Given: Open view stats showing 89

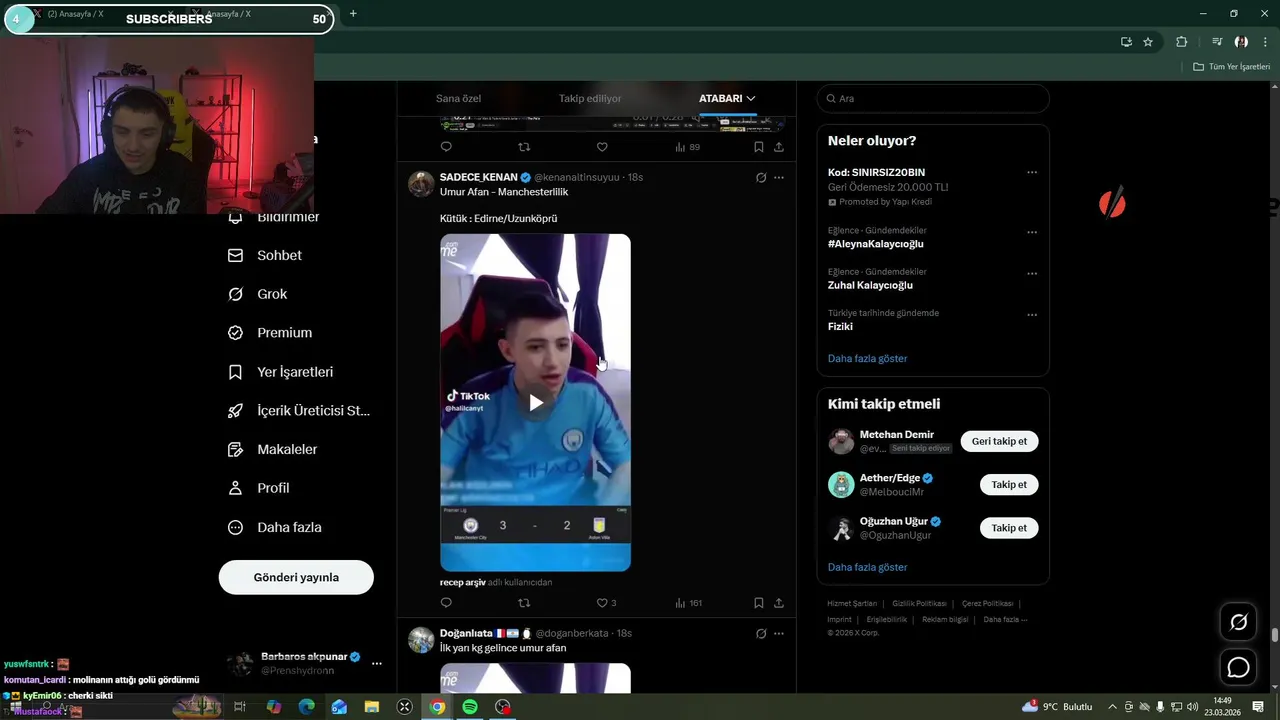Looking at the screenshot, I should (687, 147).
